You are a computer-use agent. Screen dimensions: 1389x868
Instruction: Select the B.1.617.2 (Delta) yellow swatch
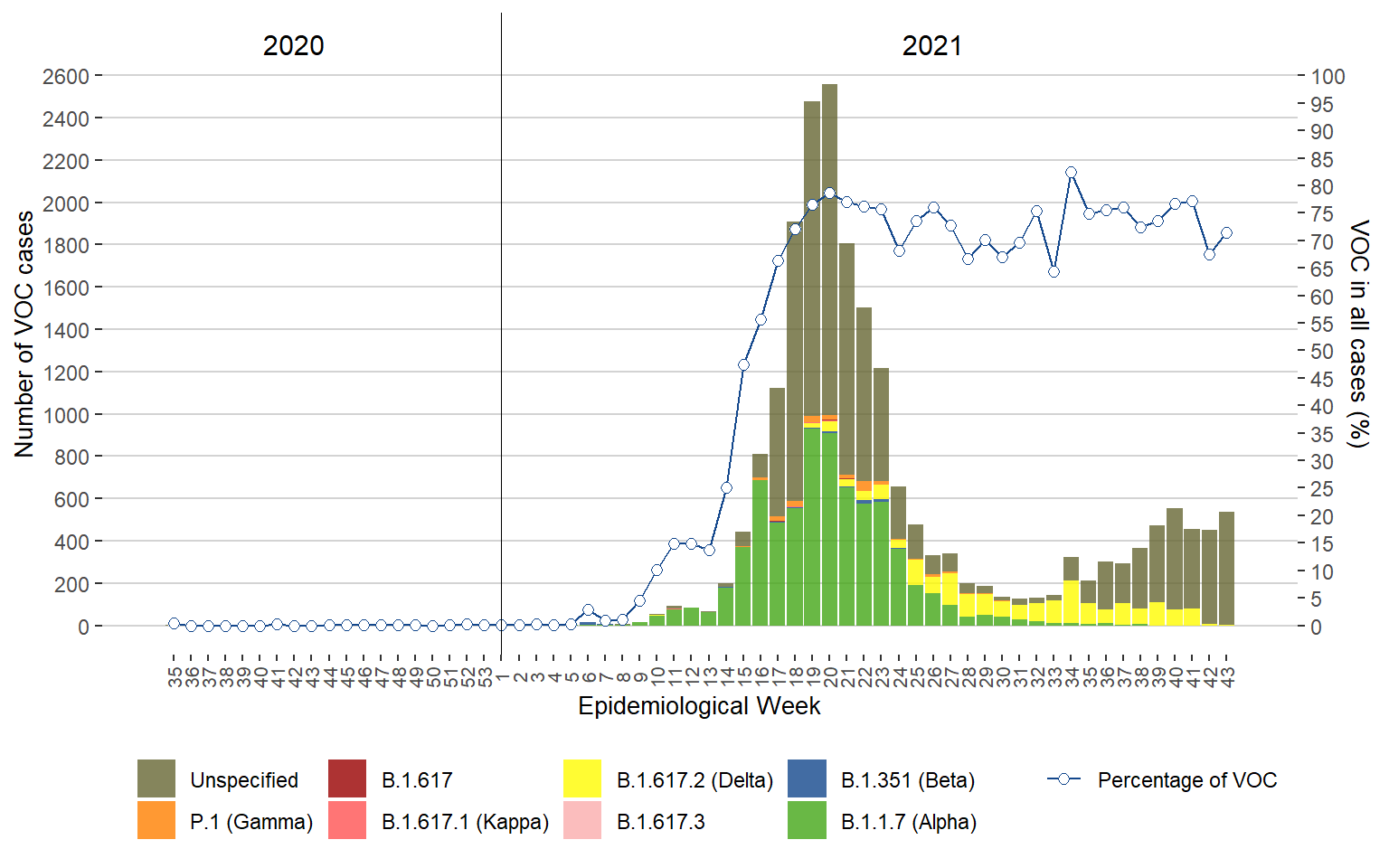click(581, 778)
